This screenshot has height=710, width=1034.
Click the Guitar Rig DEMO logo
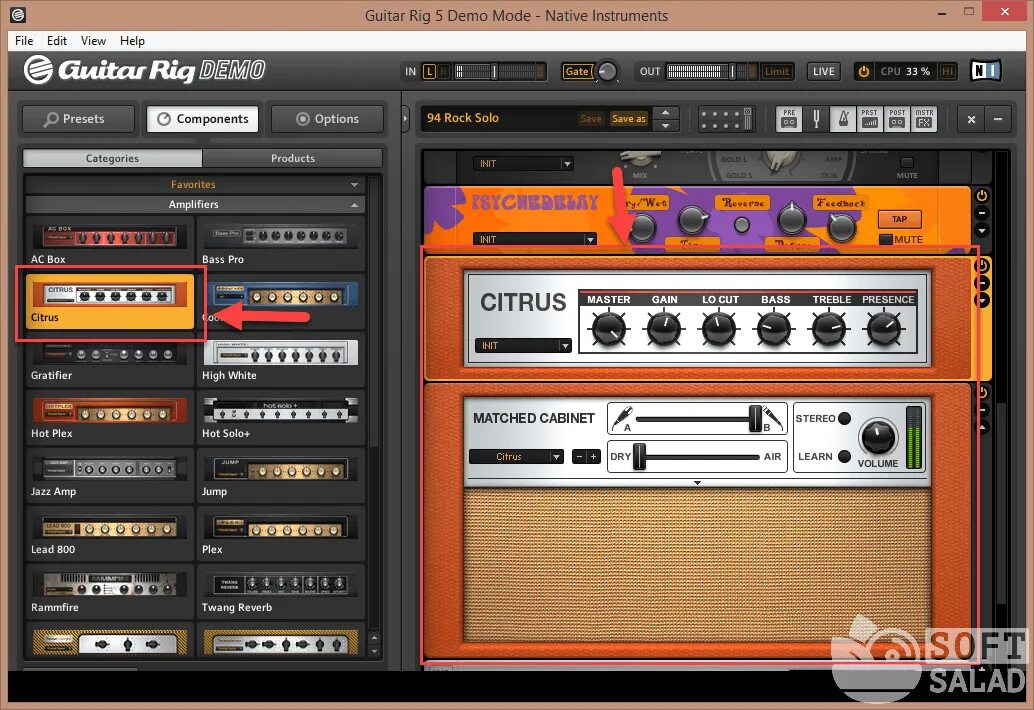pyautogui.click(x=145, y=70)
